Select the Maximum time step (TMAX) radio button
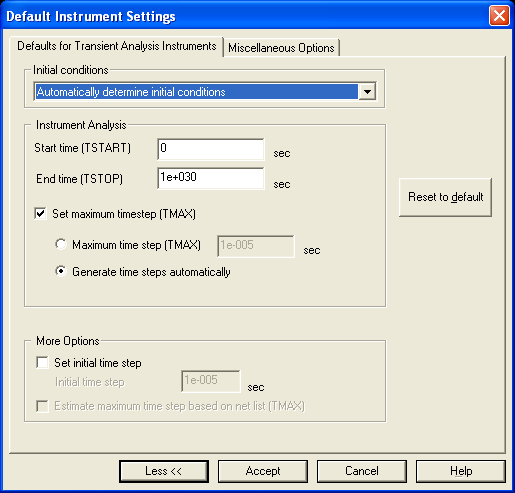The height and width of the screenshot is (493, 515). pyautogui.click(x=61, y=244)
